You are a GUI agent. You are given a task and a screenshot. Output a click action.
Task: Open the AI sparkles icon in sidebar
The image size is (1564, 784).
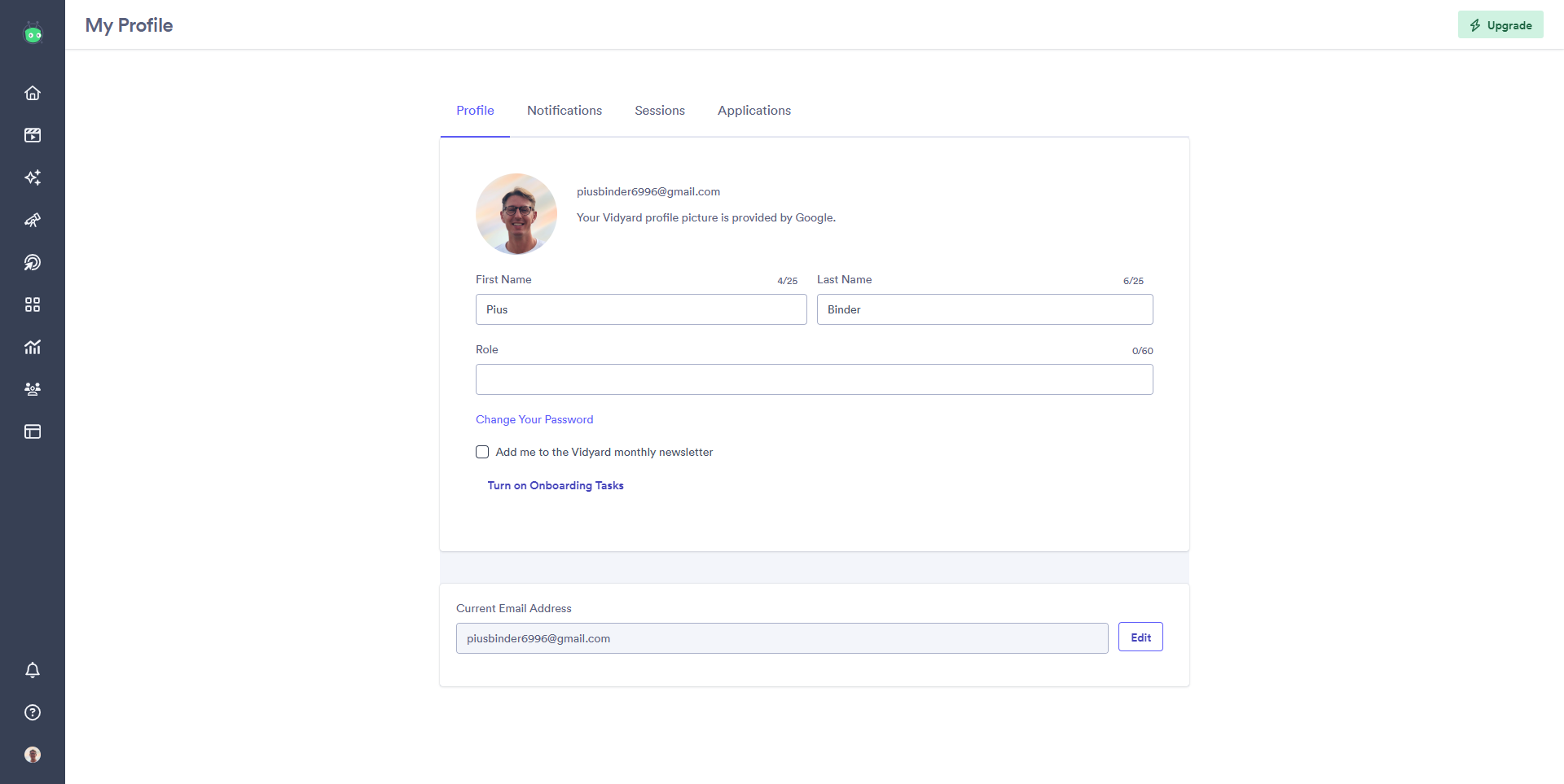[x=33, y=177]
